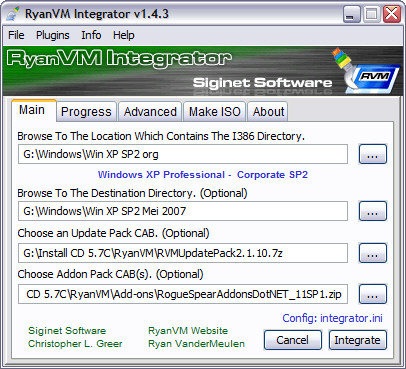Open the Info menu
This screenshot has width=406, height=369.
click(91, 35)
